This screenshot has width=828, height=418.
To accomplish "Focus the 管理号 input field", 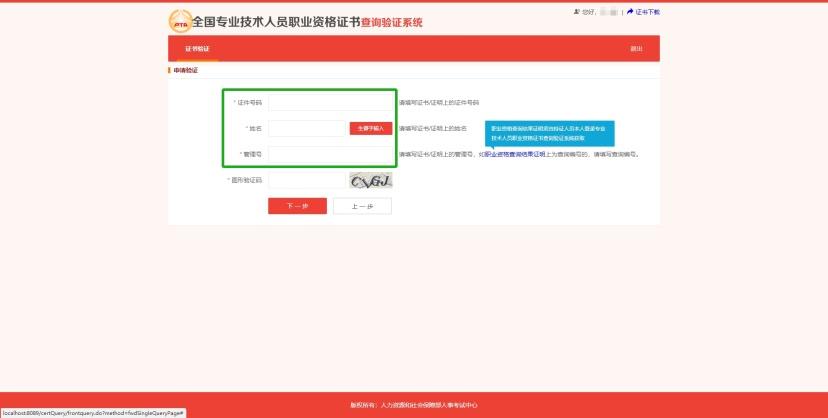I will pyautogui.click(x=330, y=155).
